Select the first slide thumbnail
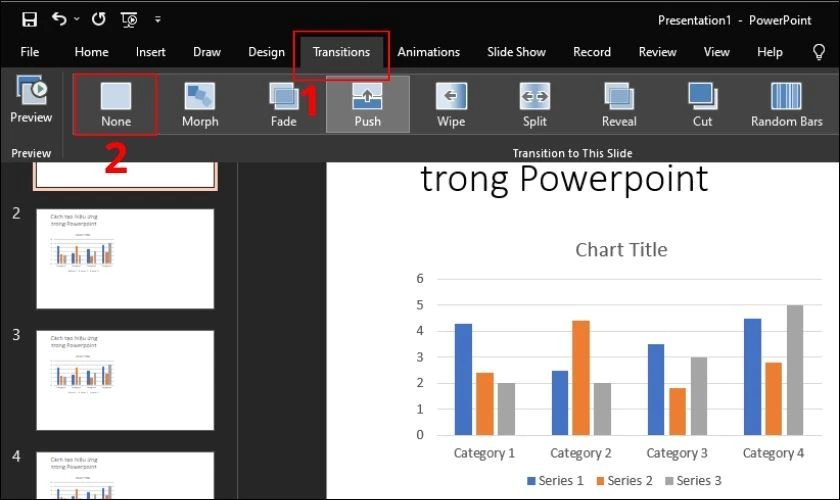The height and width of the screenshot is (500, 840). [125, 176]
